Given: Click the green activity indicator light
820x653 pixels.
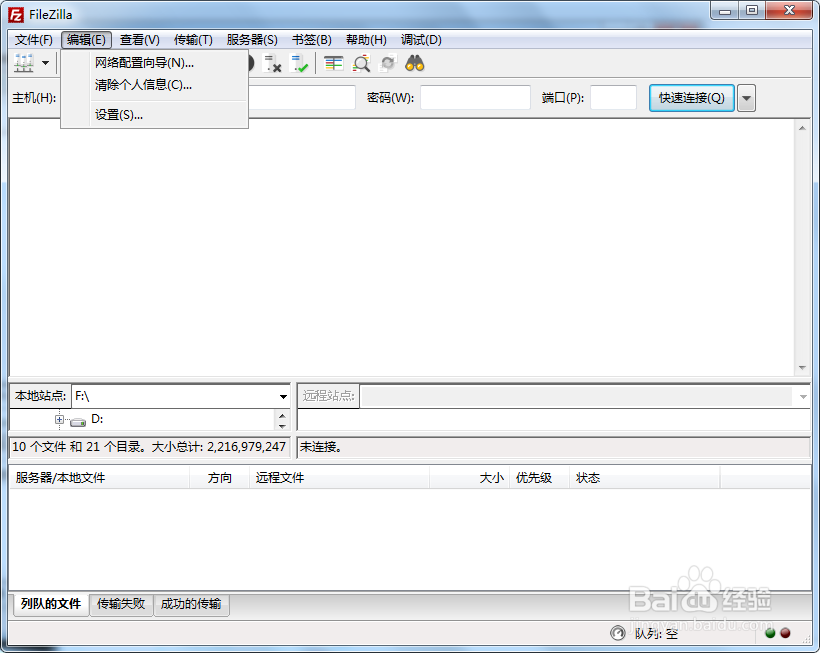Looking at the screenshot, I should (x=770, y=633).
